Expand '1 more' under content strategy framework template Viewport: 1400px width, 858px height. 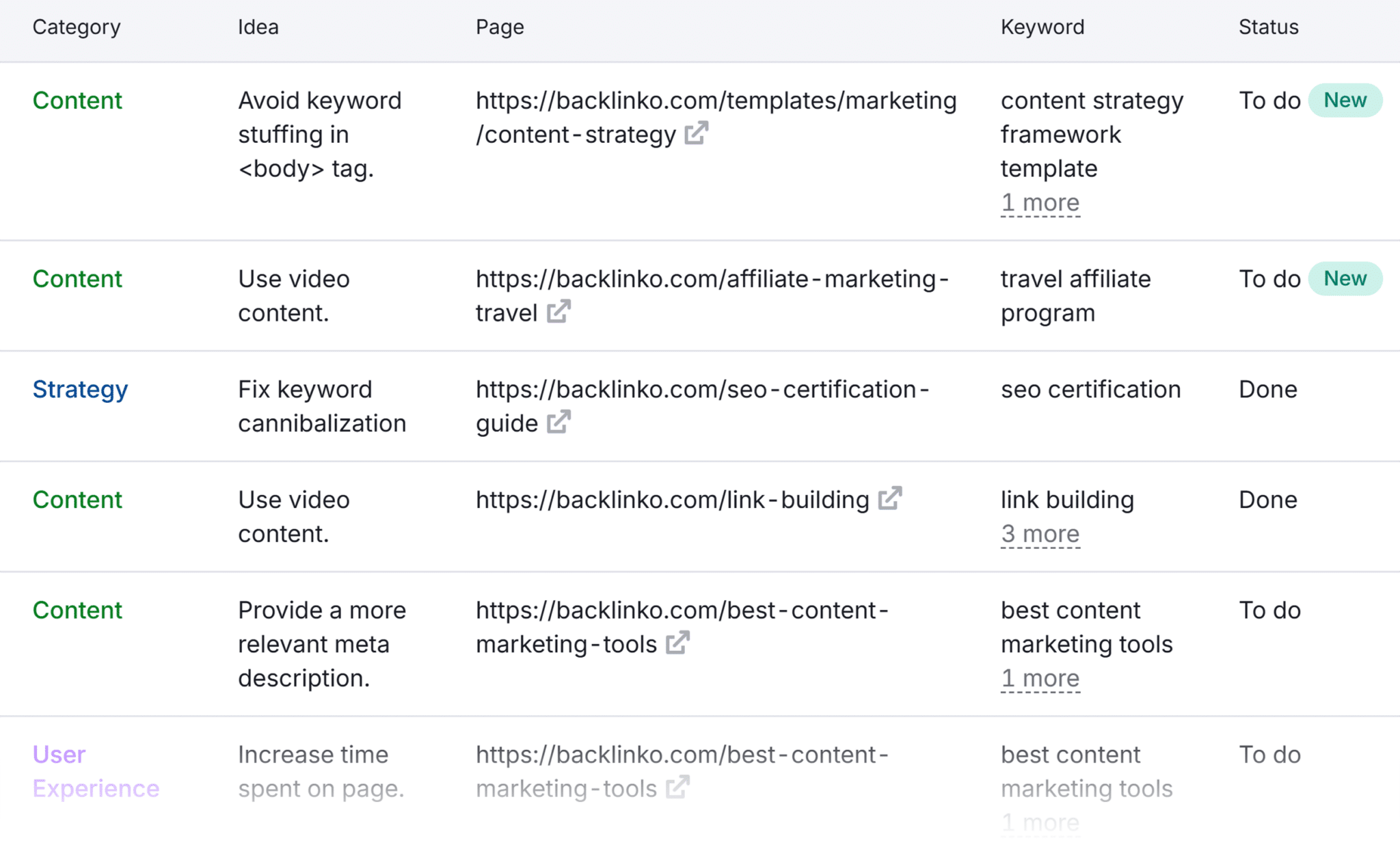(x=1040, y=203)
